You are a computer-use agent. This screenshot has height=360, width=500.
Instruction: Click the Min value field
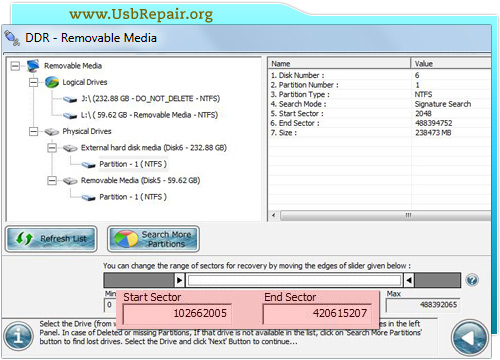[x=110, y=305]
